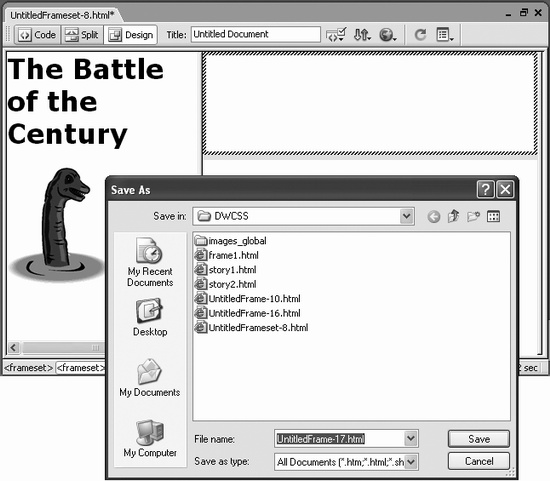This screenshot has width=550, height=481.
Task: Open the View options icon
Action: click(x=444, y=34)
